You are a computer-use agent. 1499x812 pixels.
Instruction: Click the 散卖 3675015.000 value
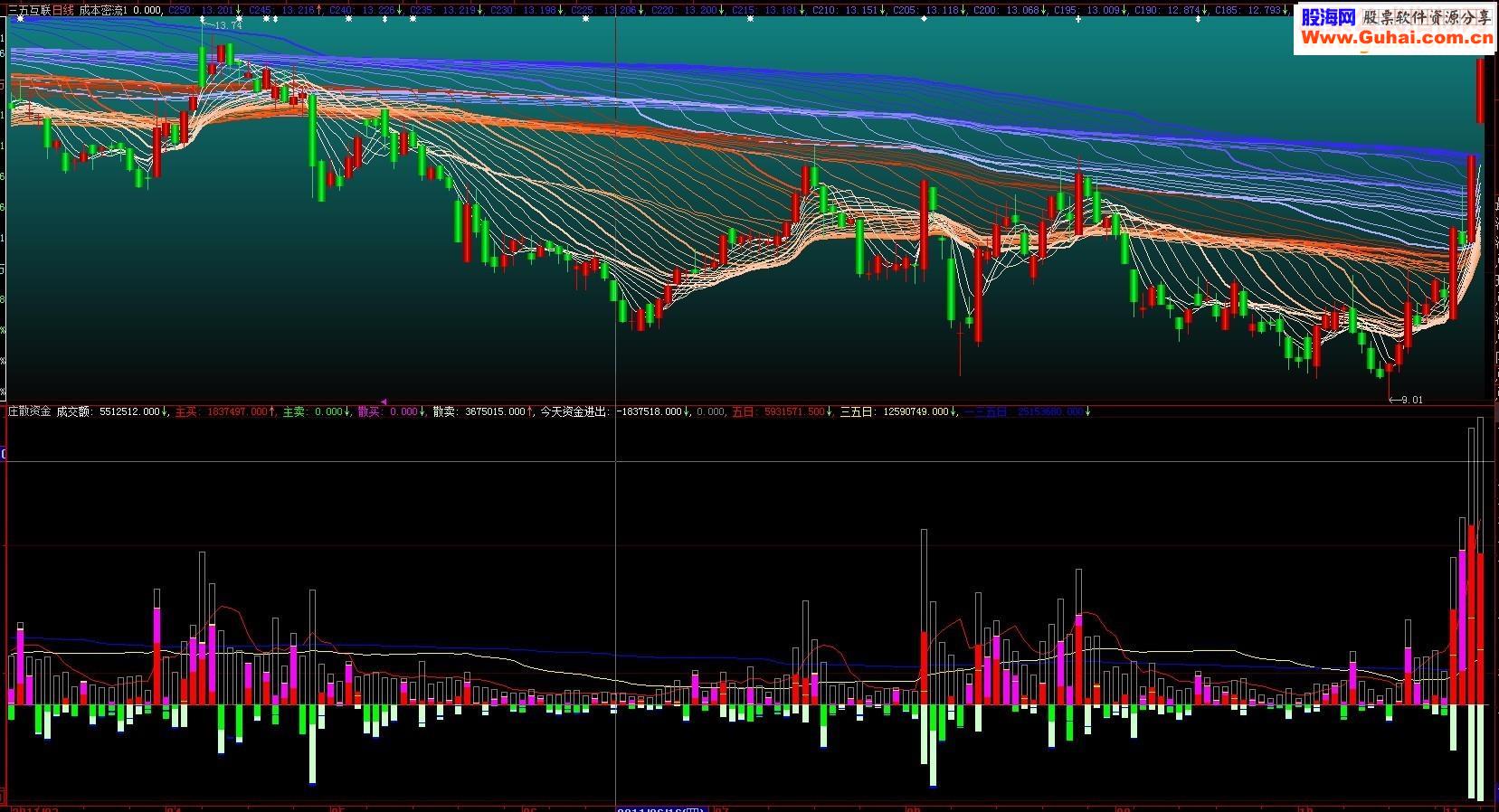(x=483, y=411)
